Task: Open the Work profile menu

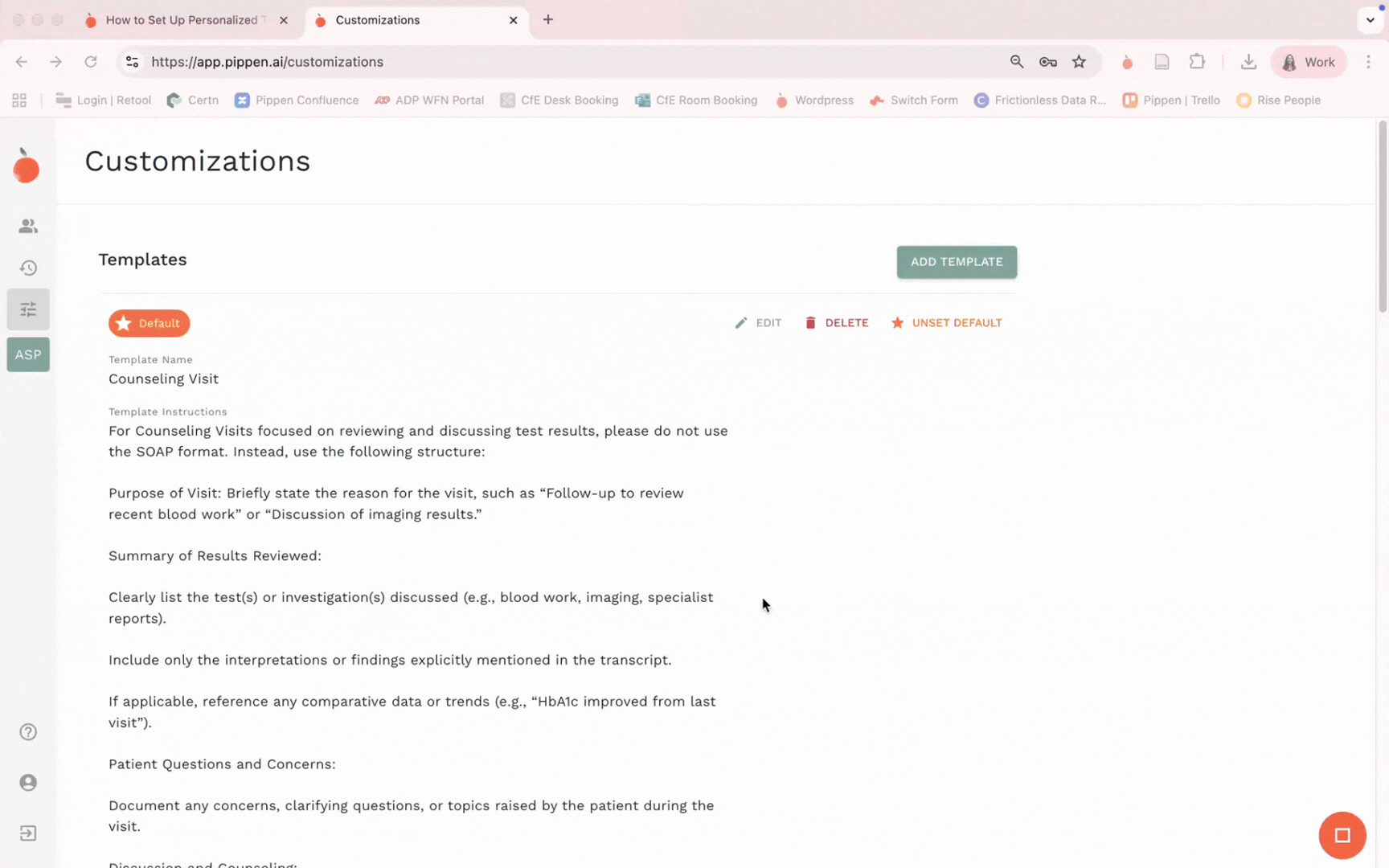Action: pos(1308,62)
